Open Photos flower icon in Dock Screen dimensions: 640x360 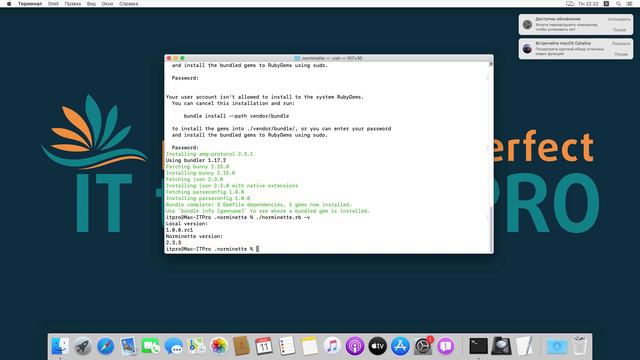pyautogui.click(x=219, y=346)
